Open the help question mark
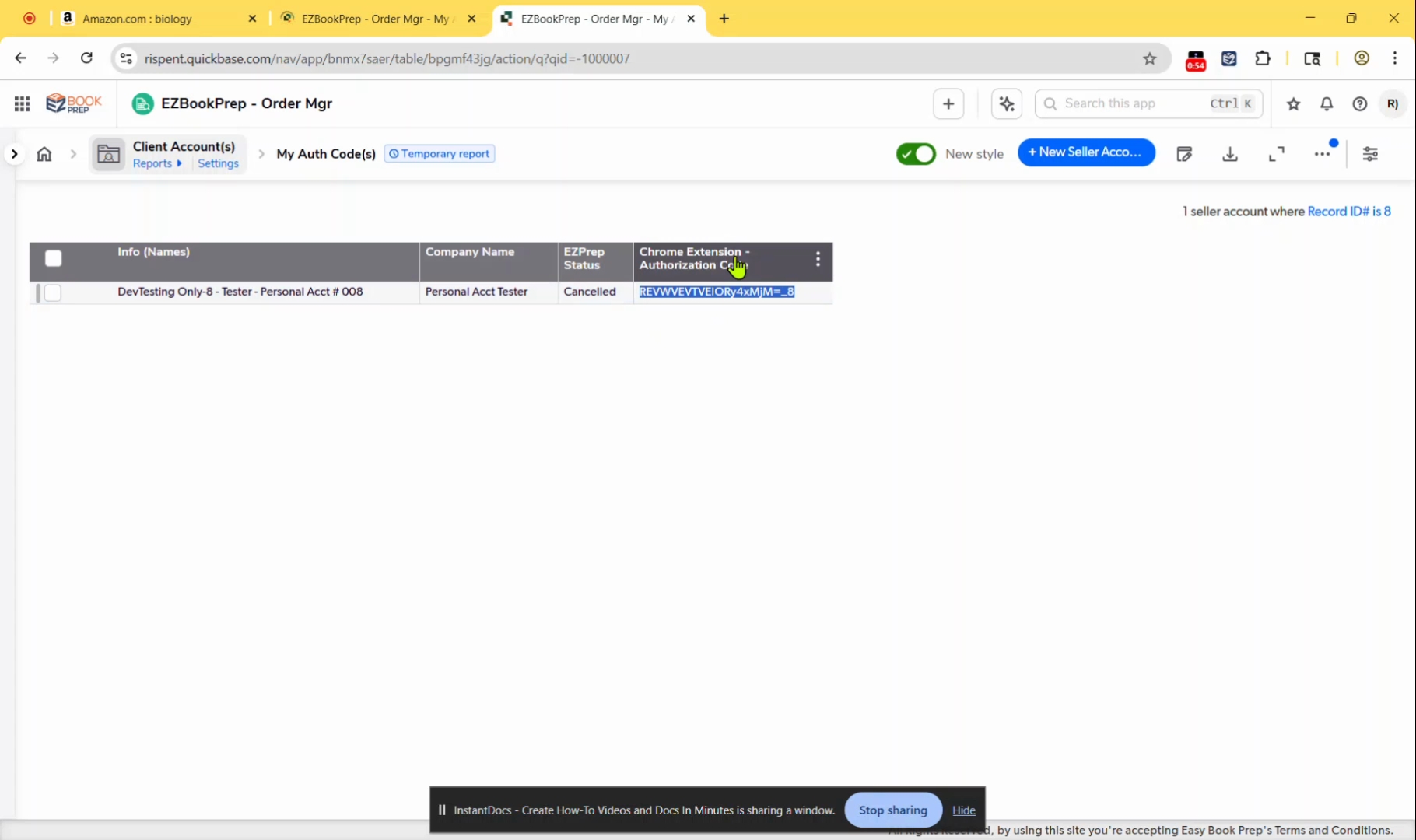Screen dimensions: 1416x840 click(1360, 103)
